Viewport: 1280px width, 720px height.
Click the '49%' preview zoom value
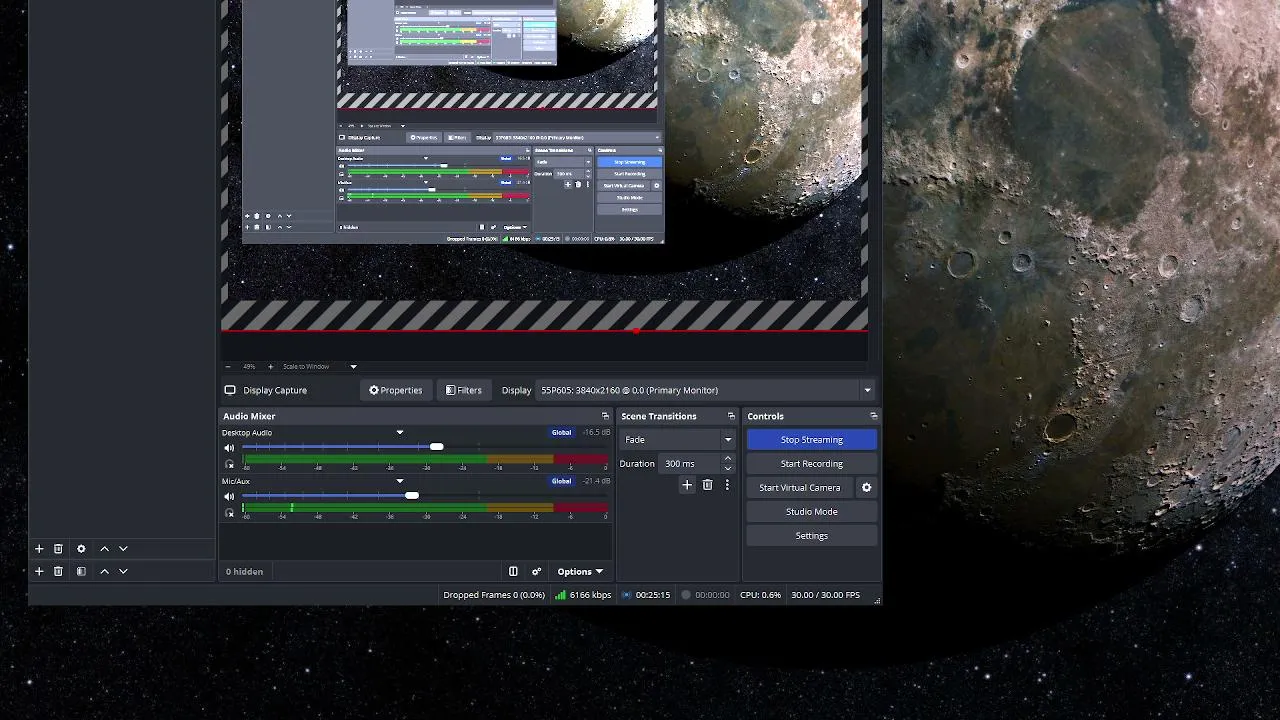tap(249, 367)
